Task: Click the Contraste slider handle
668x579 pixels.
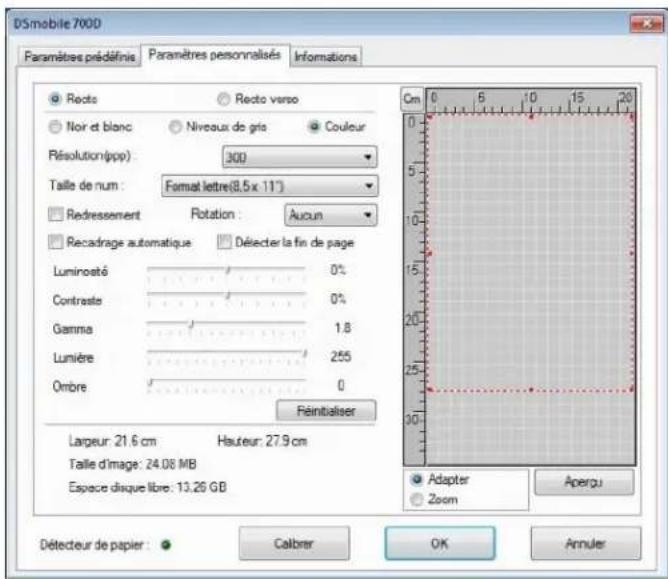Action: pos(228,295)
